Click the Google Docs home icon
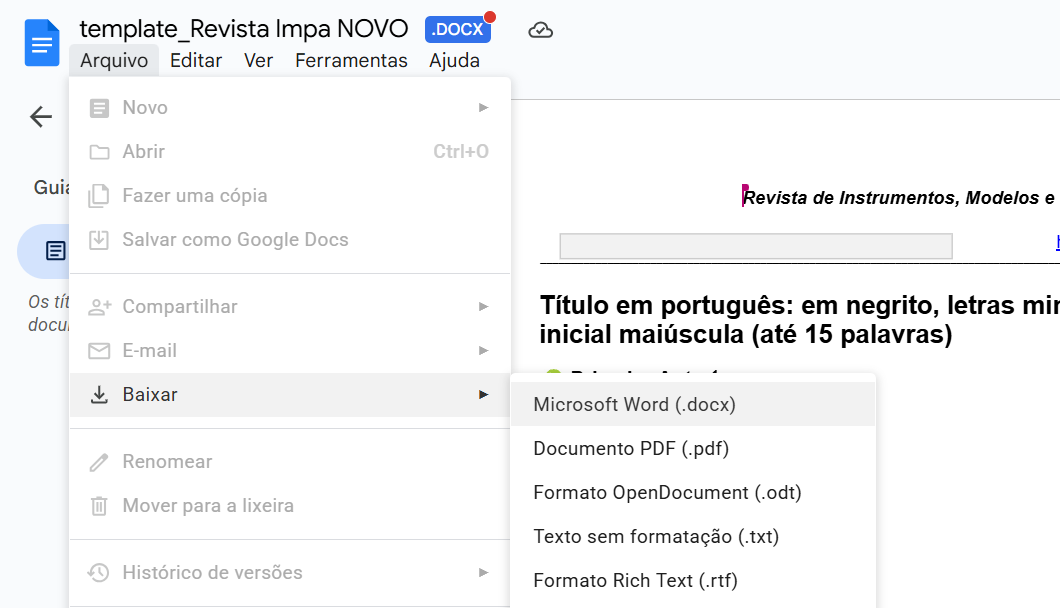The image size is (1060, 608). (42, 44)
